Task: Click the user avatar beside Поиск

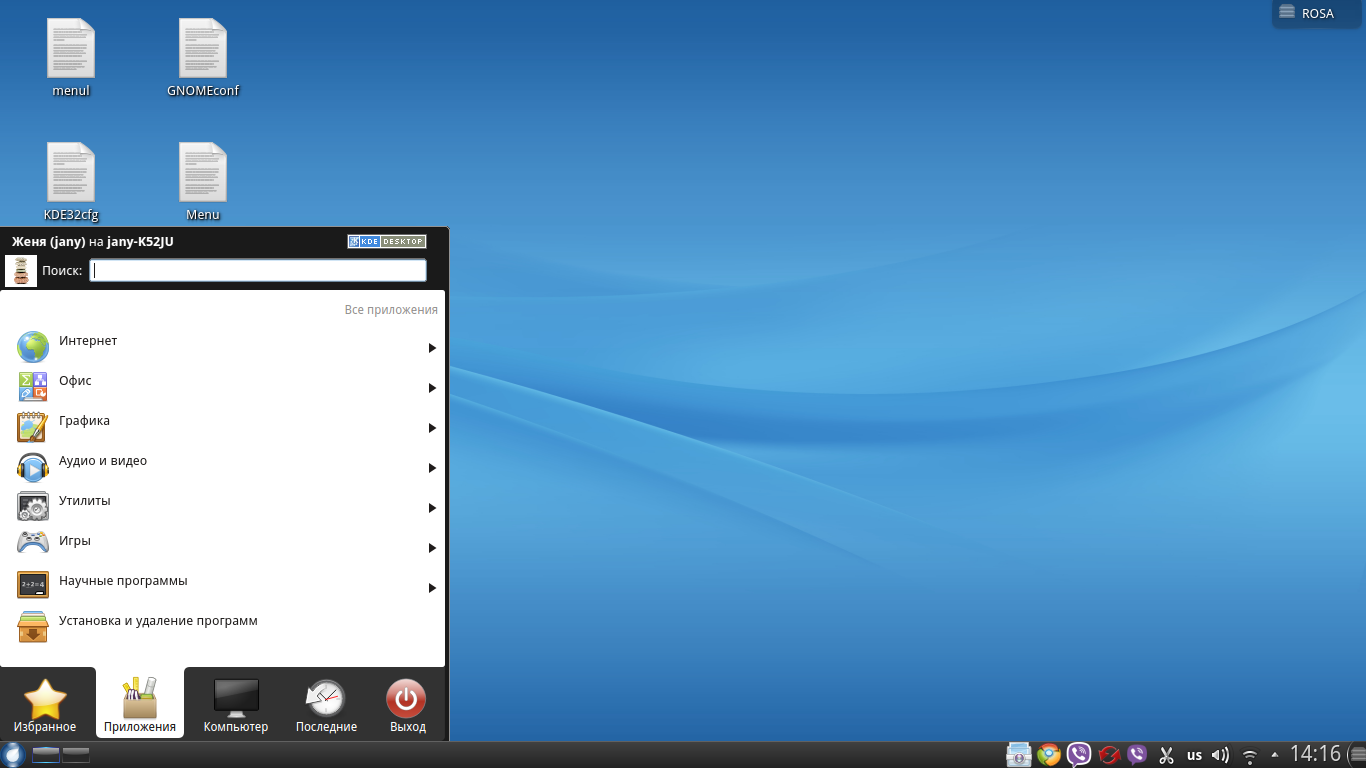Action: pyautogui.click(x=21, y=271)
